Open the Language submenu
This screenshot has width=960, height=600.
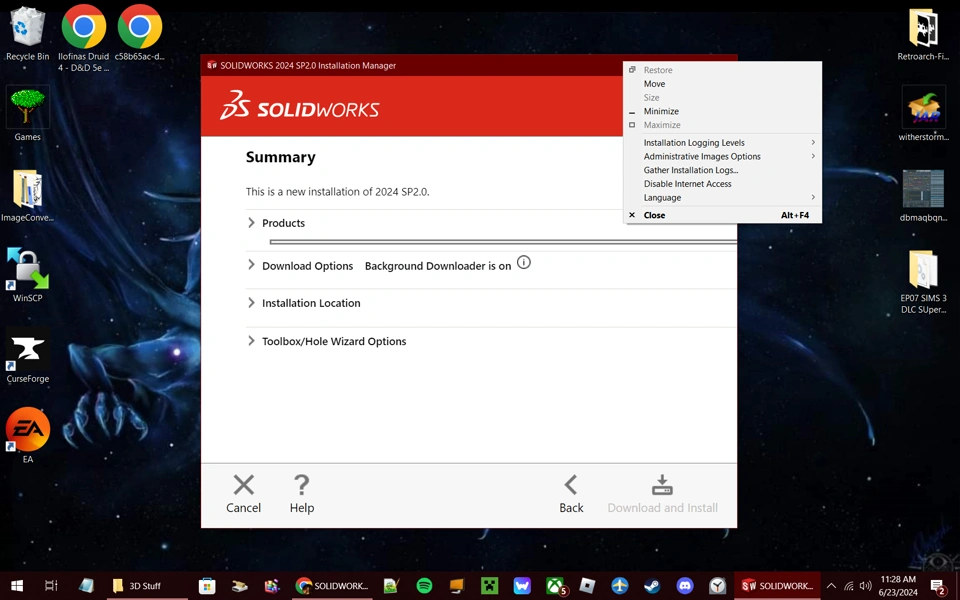pos(722,197)
